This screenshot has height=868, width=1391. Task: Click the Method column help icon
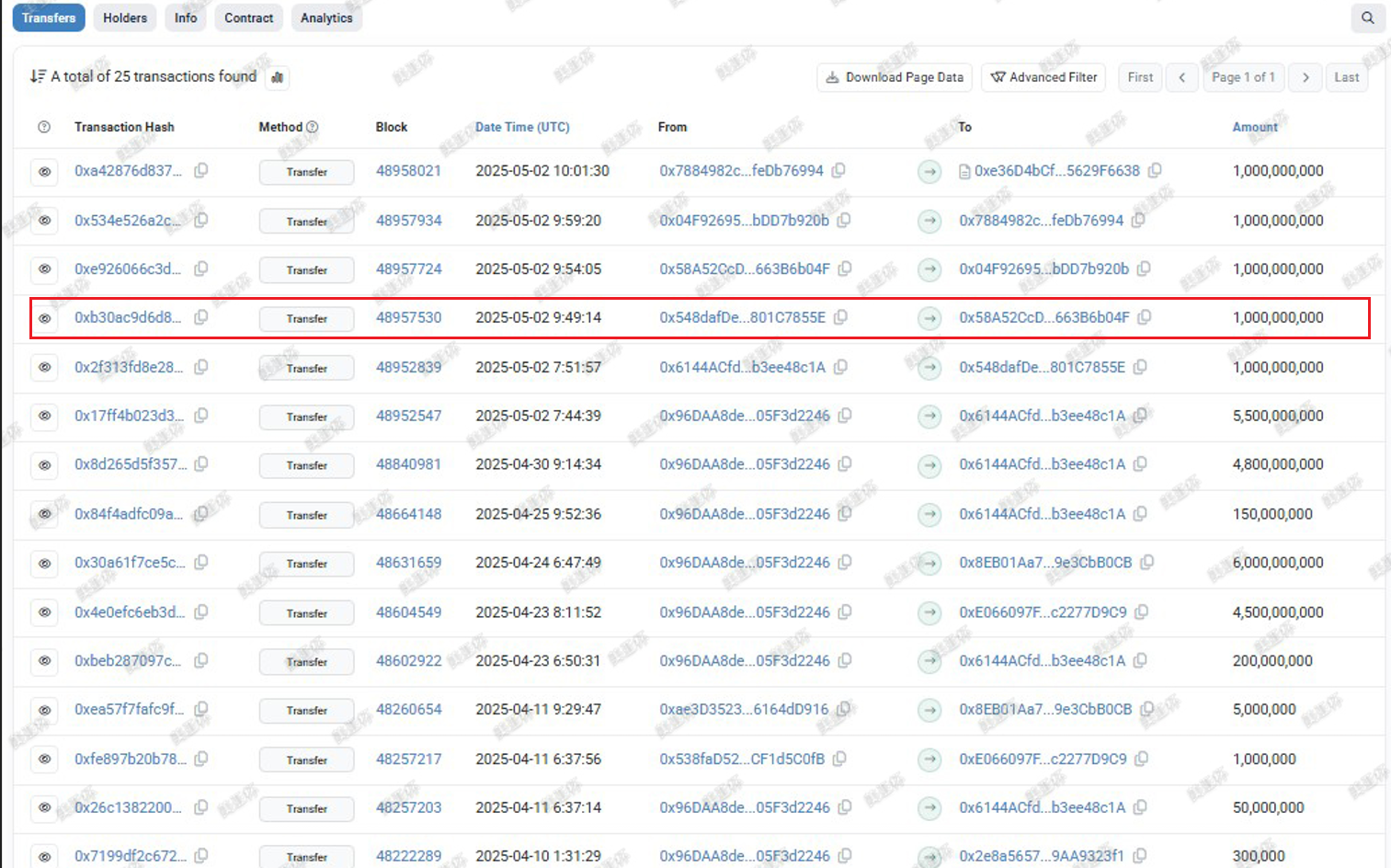313,127
